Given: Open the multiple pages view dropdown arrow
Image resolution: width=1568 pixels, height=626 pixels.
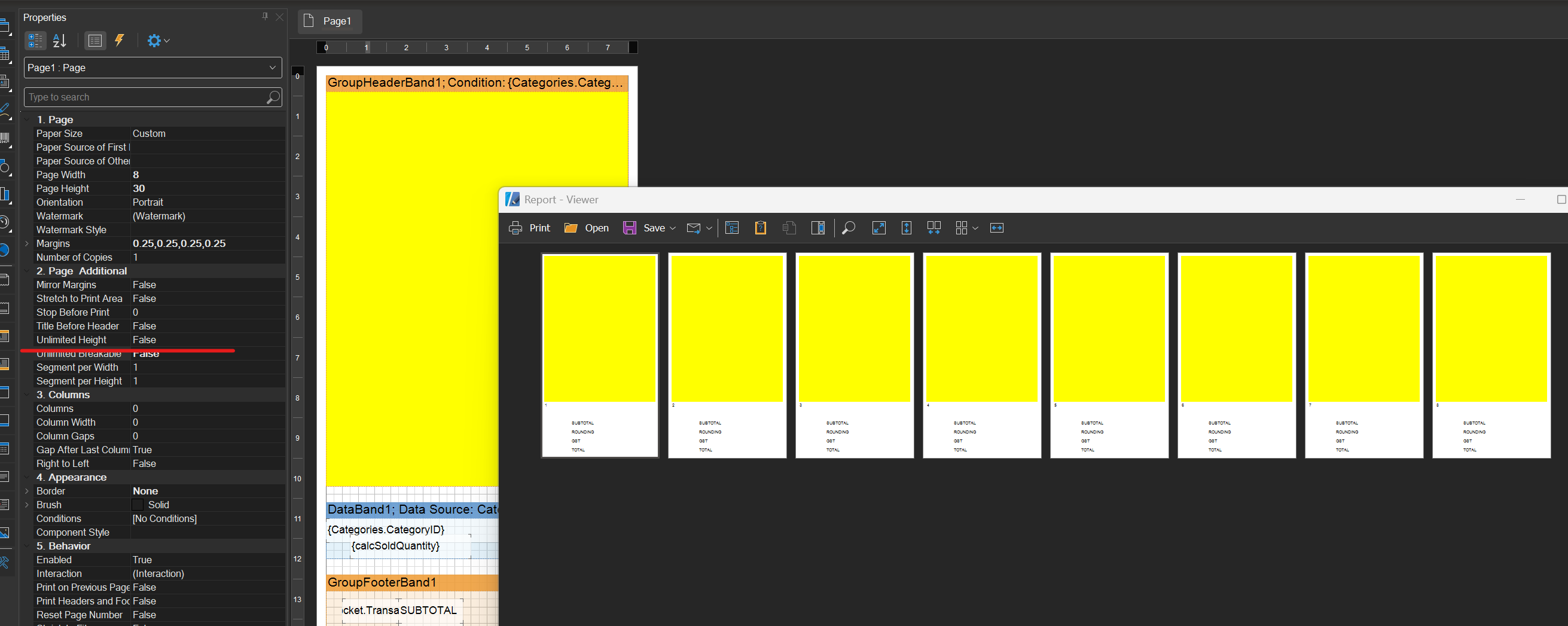Looking at the screenshot, I should click(x=975, y=228).
